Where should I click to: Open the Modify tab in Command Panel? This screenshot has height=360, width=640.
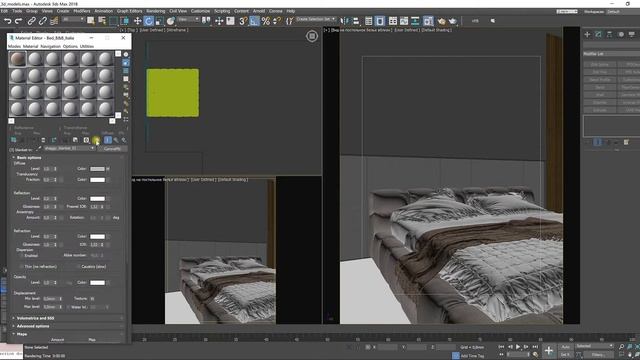coord(598,35)
